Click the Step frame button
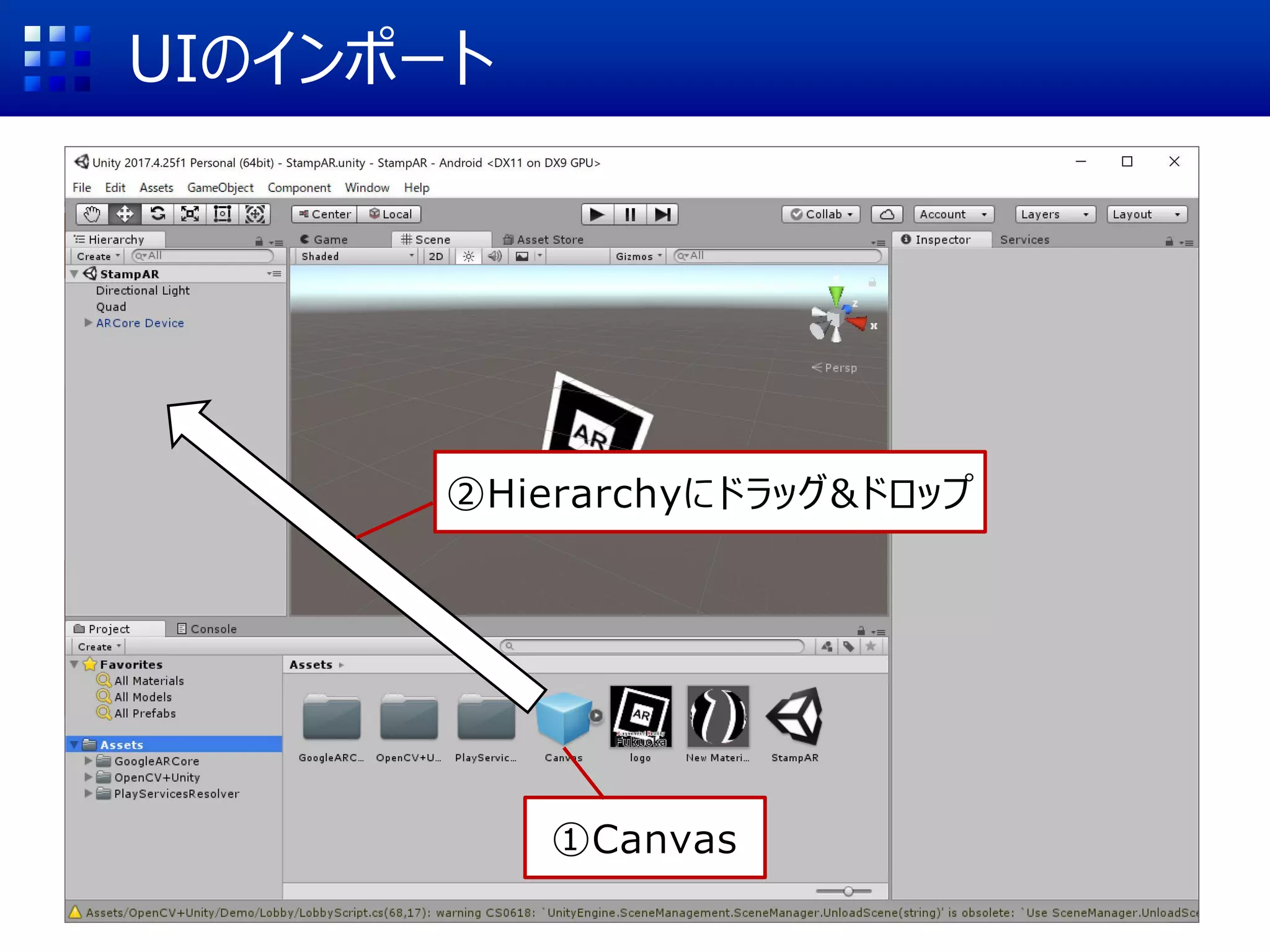The width and height of the screenshot is (1270, 952). (x=662, y=214)
